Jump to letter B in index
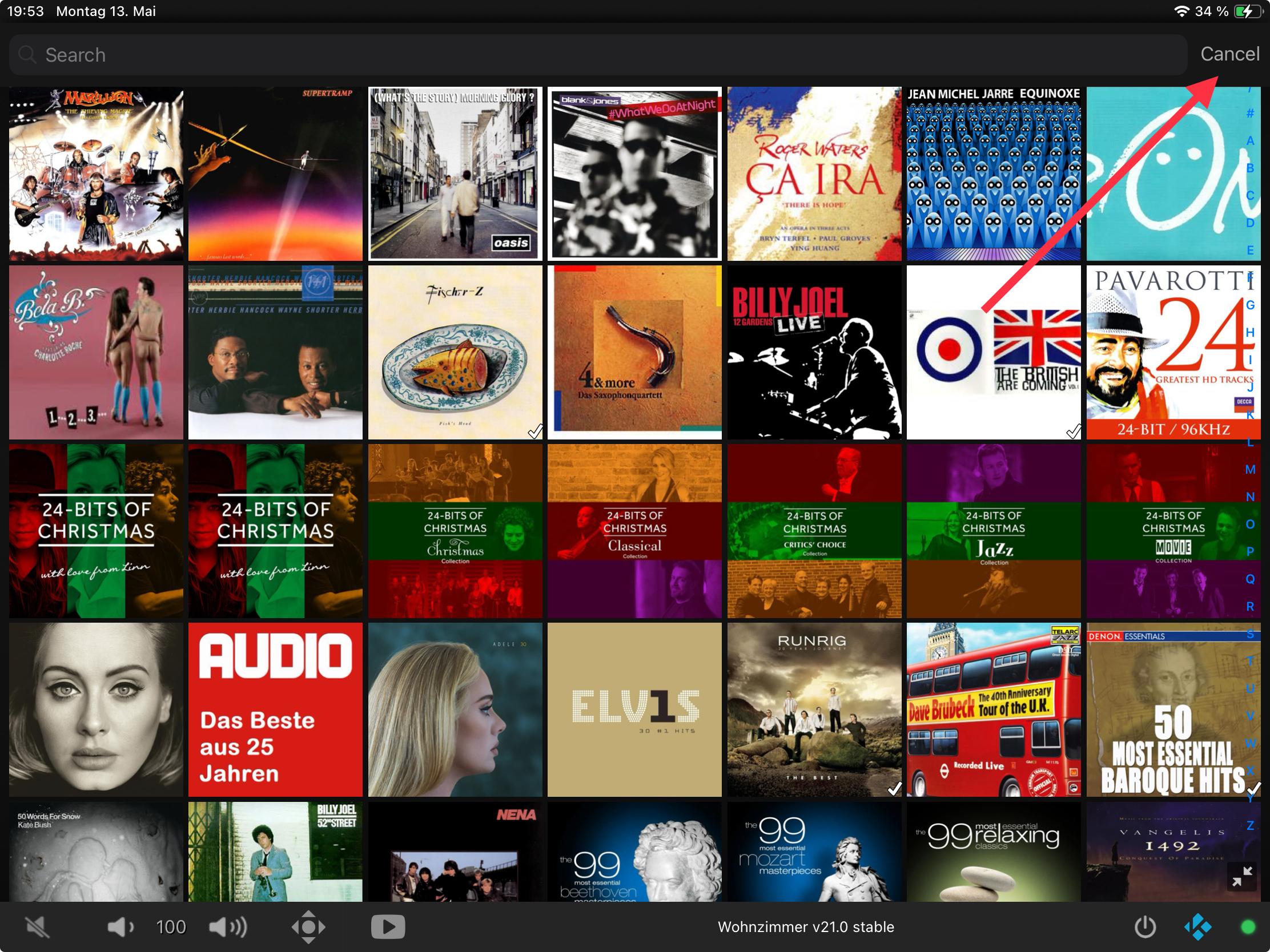The image size is (1270, 952). (x=1250, y=168)
